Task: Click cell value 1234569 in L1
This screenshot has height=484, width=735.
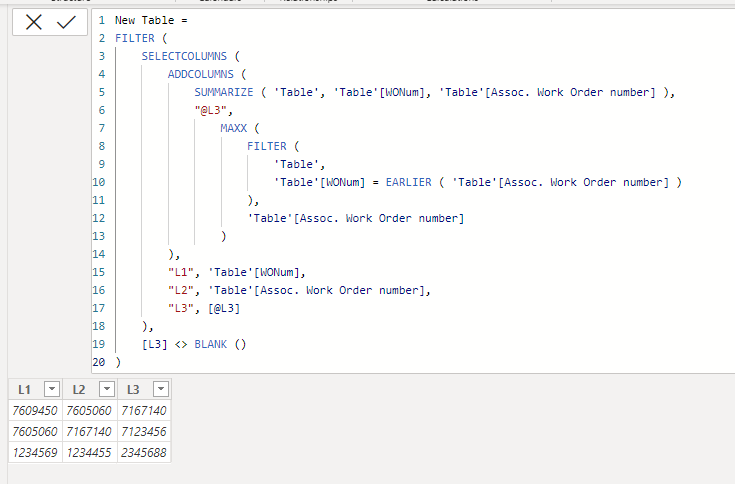Action: (x=35, y=453)
